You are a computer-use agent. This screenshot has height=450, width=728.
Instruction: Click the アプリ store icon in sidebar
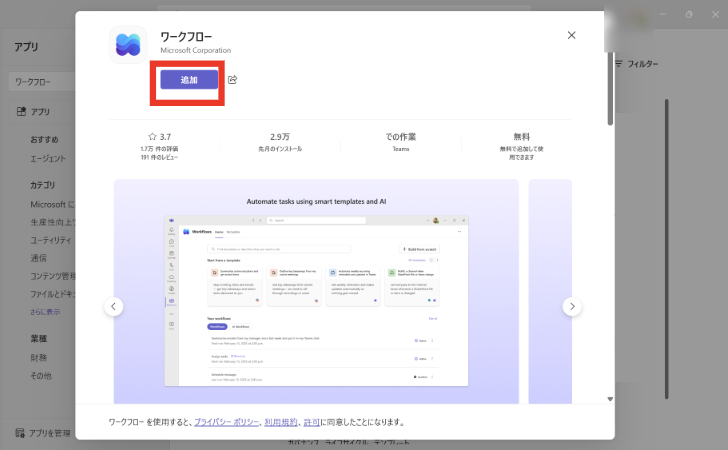21,111
